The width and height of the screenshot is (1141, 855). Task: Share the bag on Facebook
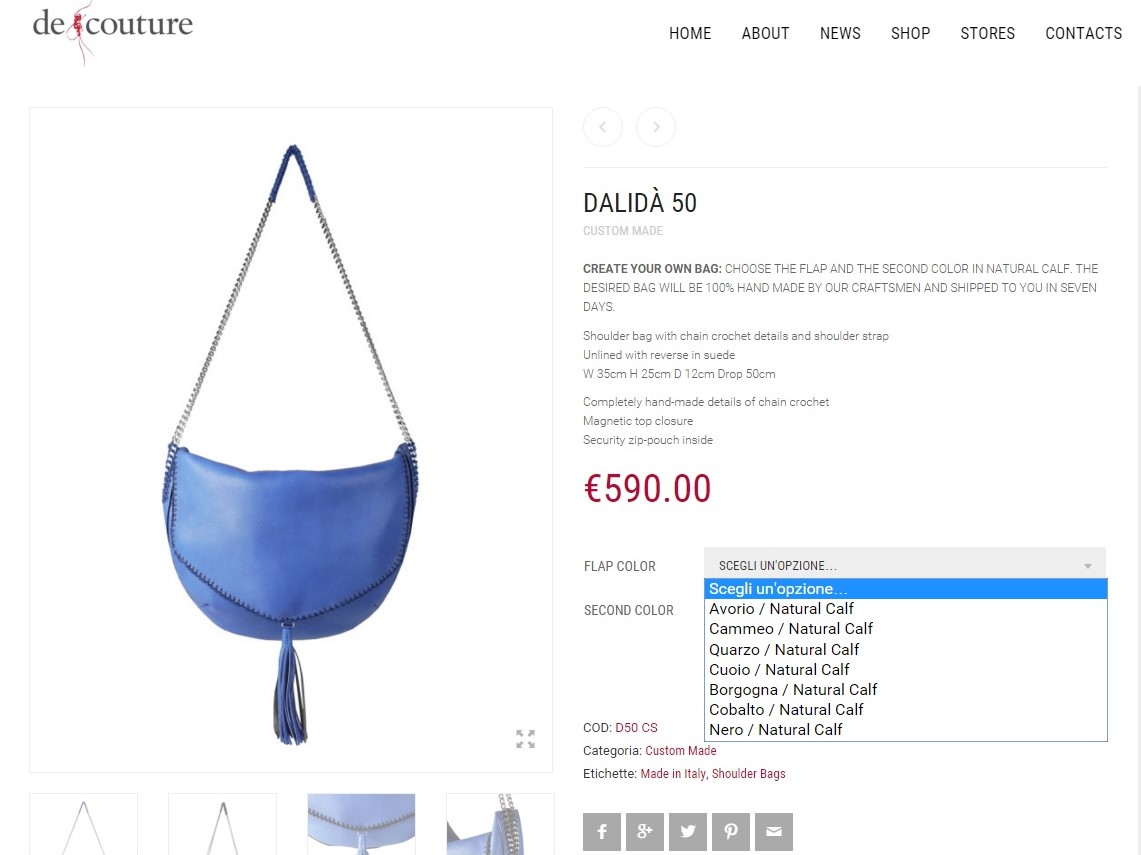point(602,832)
